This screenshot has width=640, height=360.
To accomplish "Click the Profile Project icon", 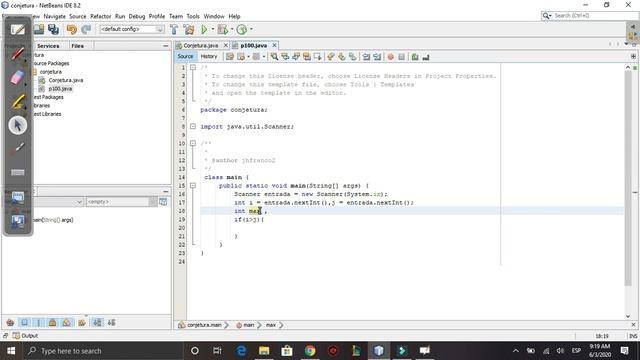I will click(x=242, y=29).
